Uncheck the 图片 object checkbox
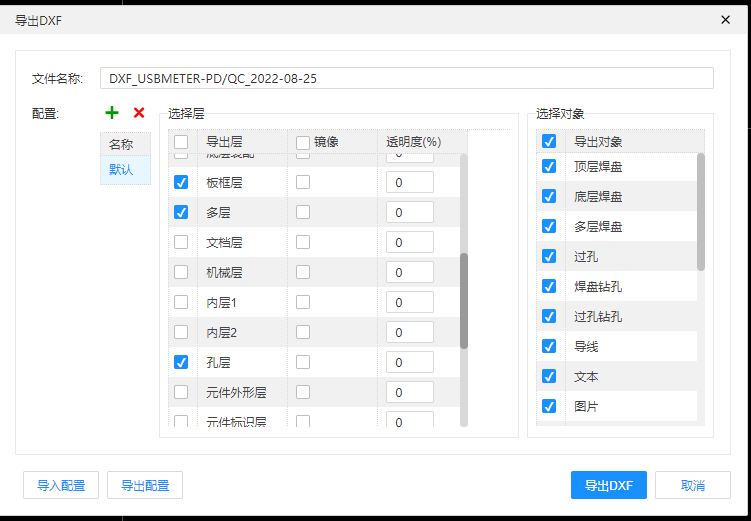The width and height of the screenshot is (751, 521). [x=549, y=406]
